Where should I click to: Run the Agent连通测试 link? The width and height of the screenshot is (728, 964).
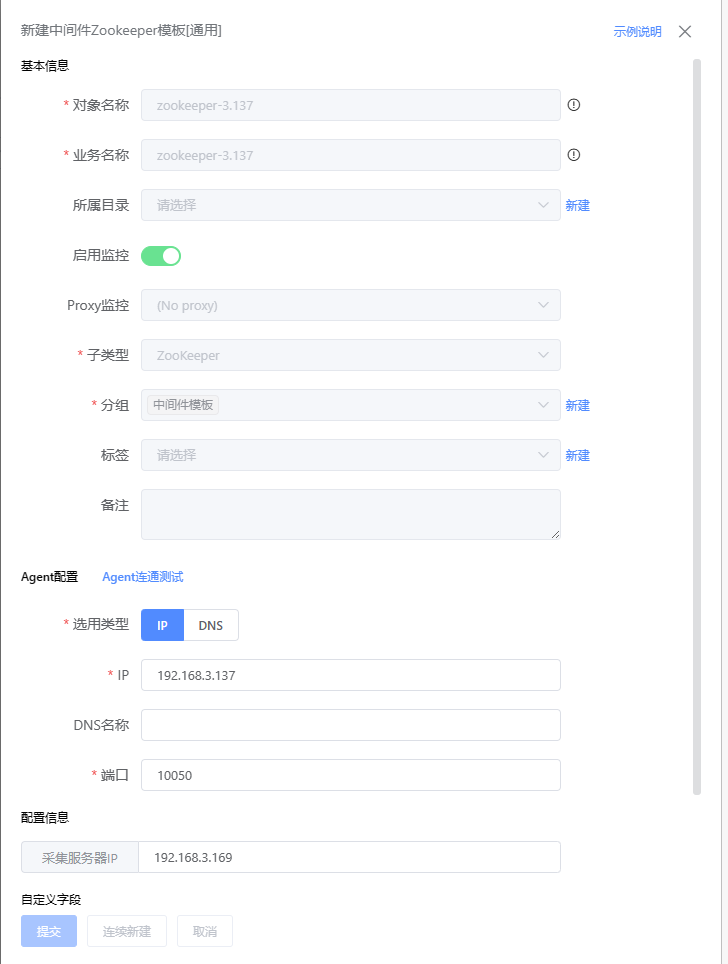143,577
